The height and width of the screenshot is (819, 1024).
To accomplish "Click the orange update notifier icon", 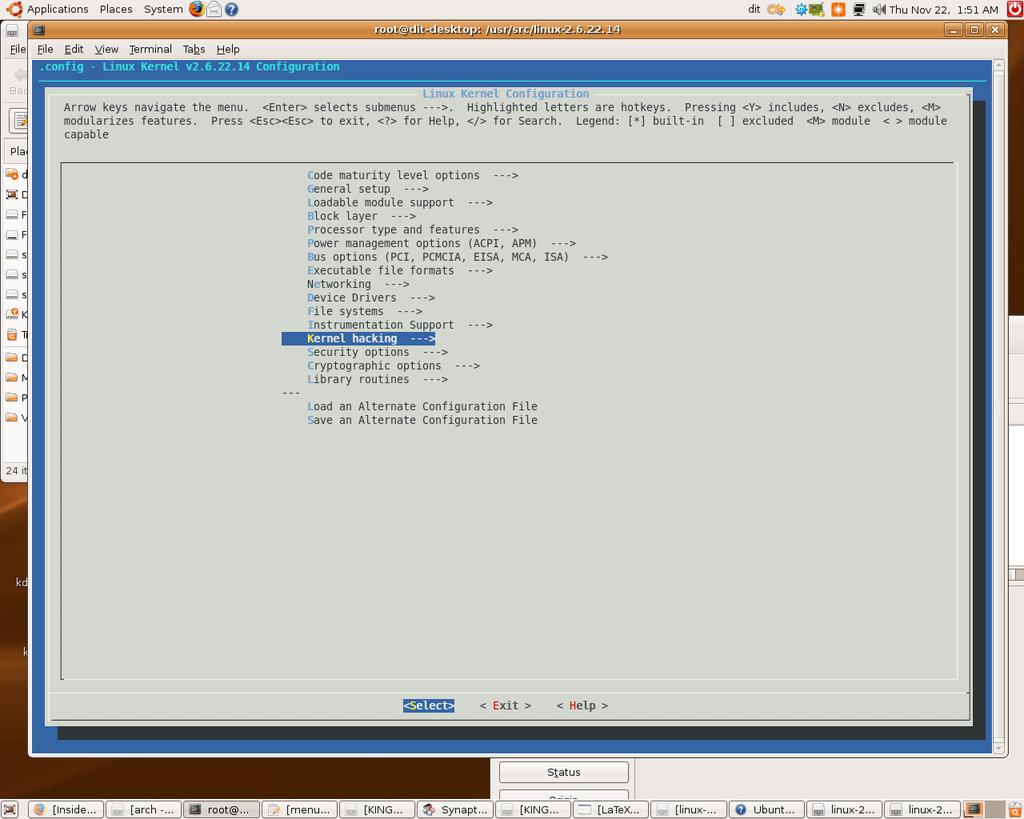I will pos(838,9).
